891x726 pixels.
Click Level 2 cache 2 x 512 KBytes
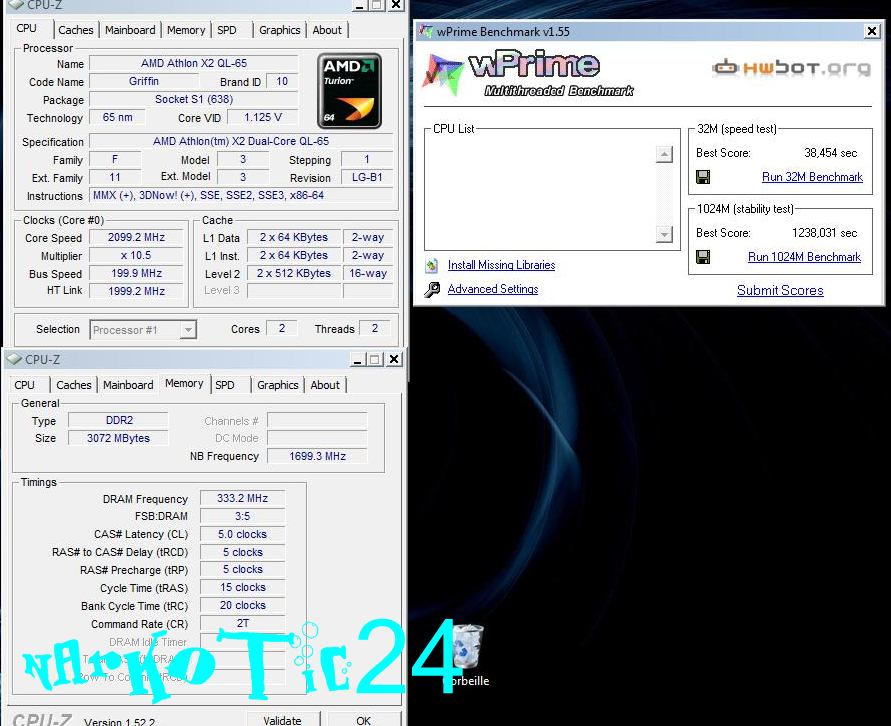[x=294, y=273]
